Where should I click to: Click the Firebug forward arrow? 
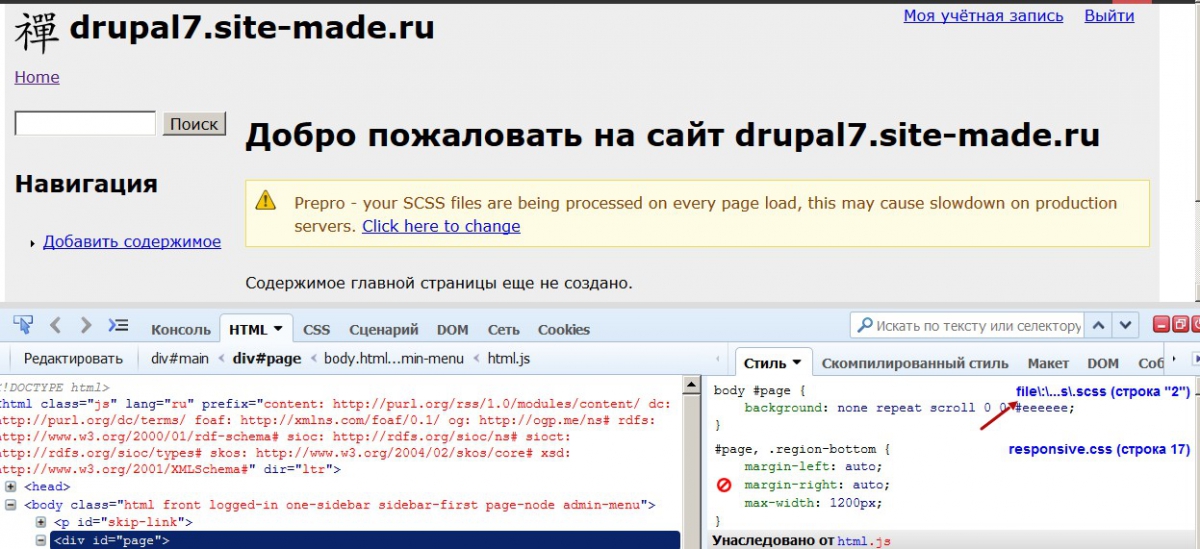86,325
